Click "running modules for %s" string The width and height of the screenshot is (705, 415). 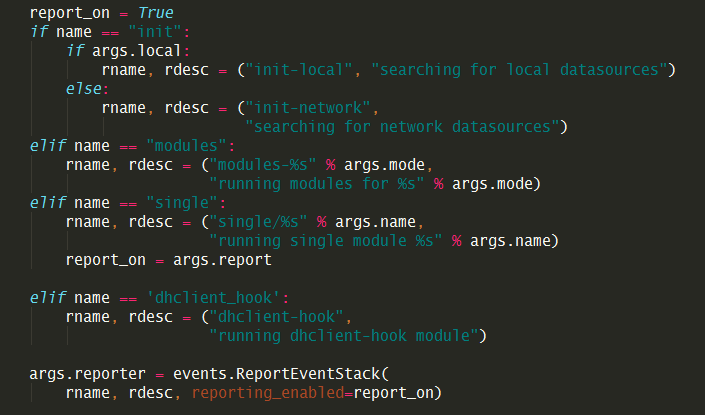[319, 184]
